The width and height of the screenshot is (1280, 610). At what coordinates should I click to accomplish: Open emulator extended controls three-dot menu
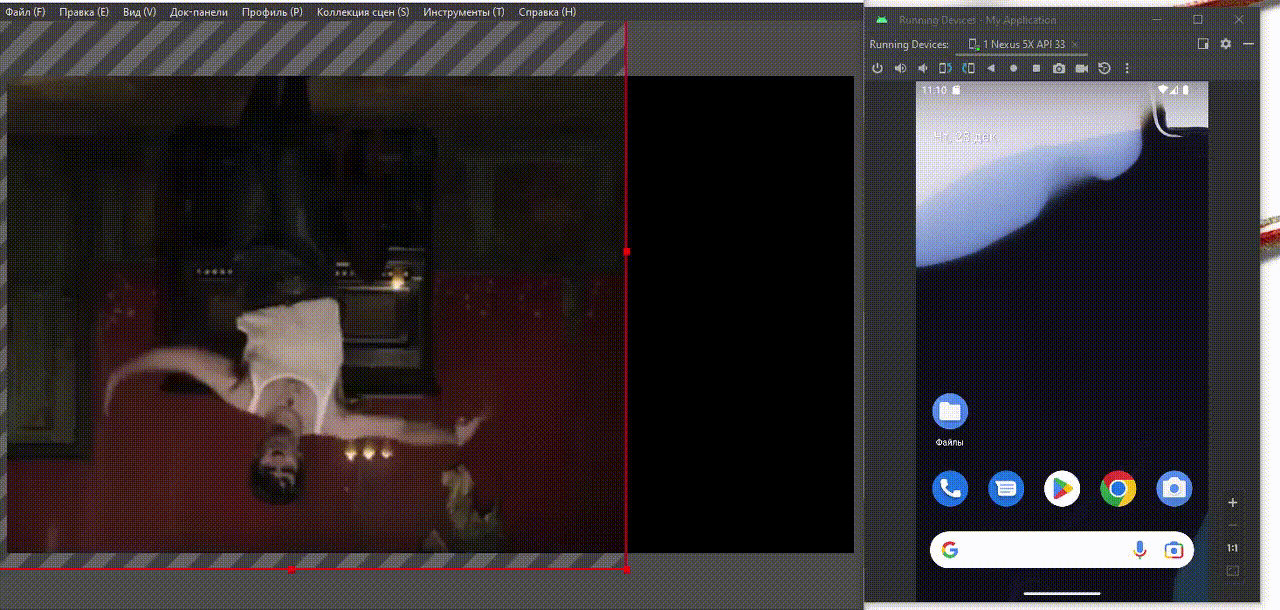pos(1127,68)
